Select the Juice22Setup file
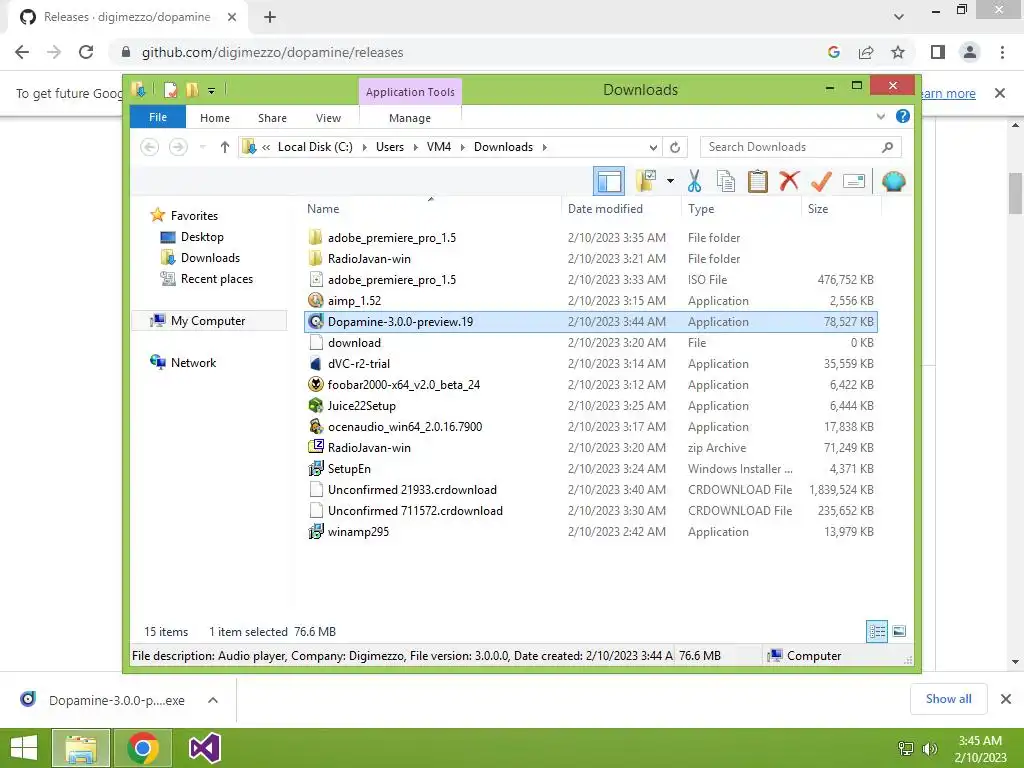 [590, 406]
